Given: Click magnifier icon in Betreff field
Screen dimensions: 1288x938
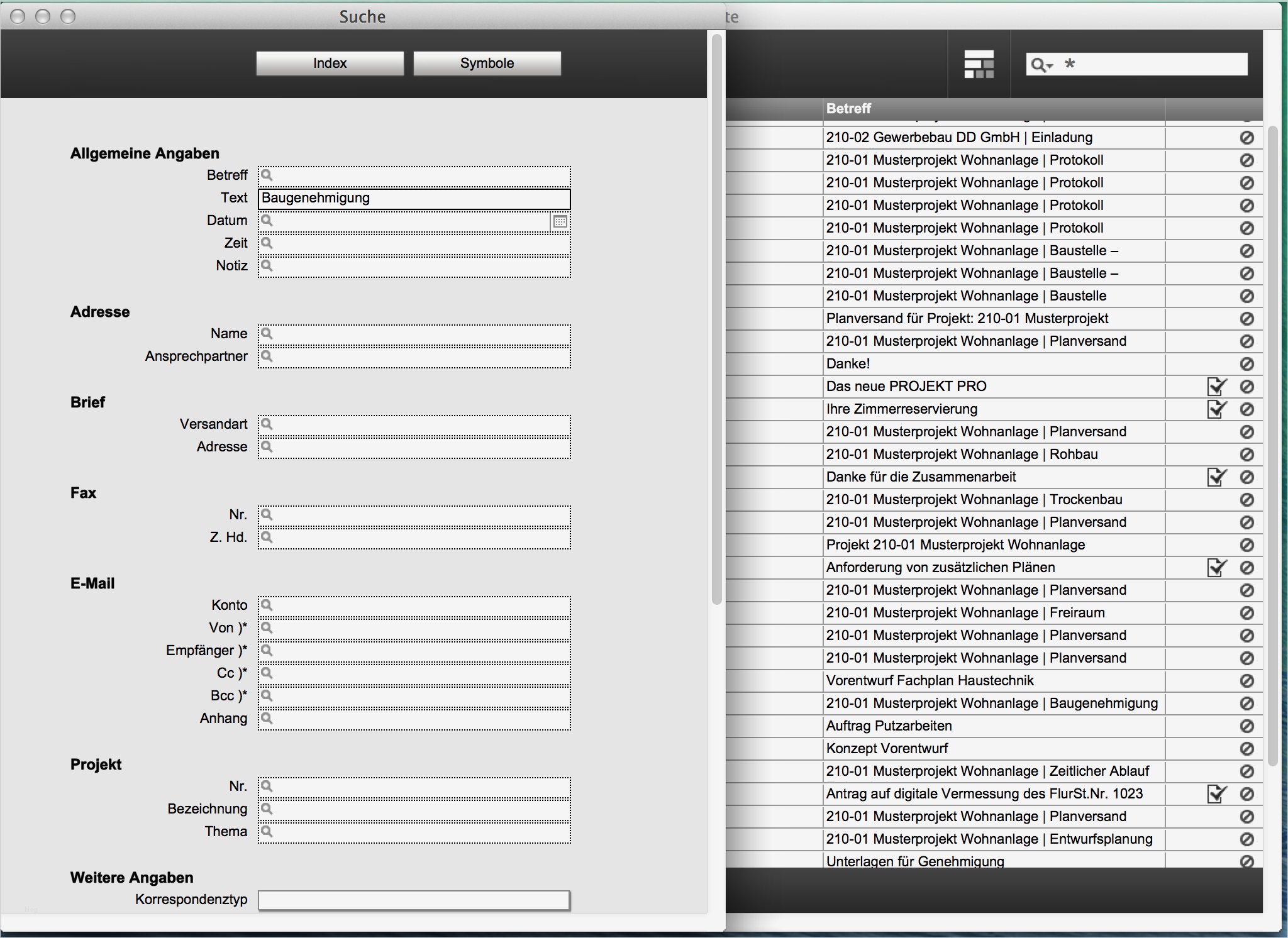Looking at the screenshot, I should 267,175.
